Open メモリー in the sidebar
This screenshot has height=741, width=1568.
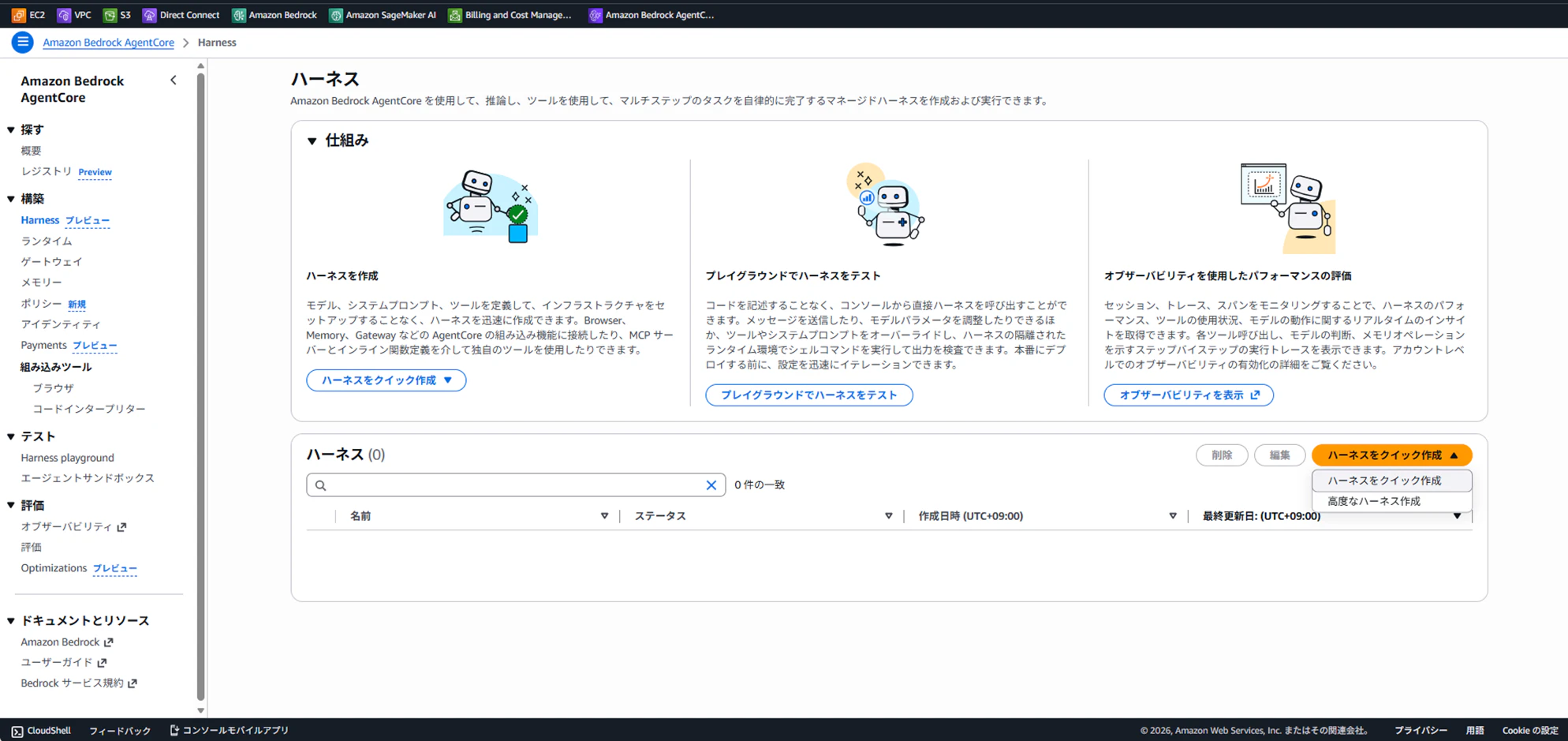point(41,282)
